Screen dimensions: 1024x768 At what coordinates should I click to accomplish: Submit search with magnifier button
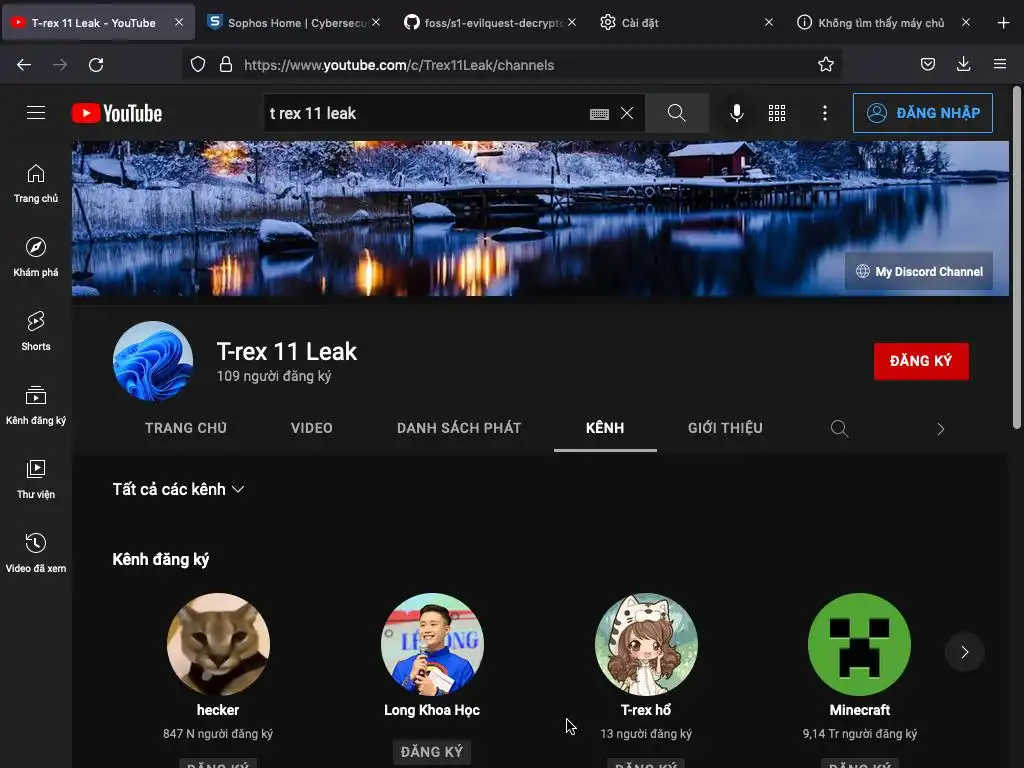point(677,113)
